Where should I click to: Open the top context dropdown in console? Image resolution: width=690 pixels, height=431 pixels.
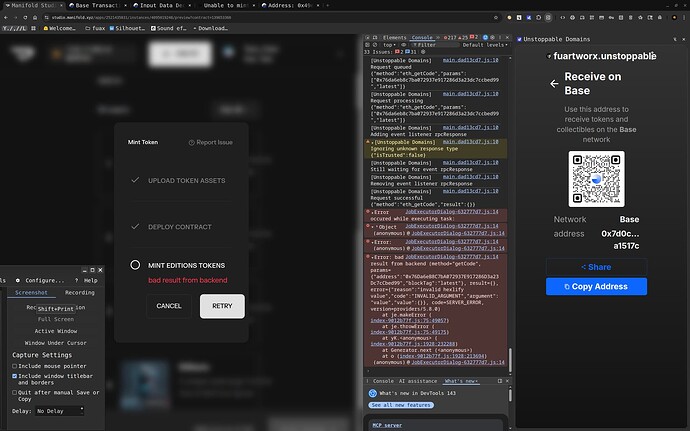(x=389, y=45)
